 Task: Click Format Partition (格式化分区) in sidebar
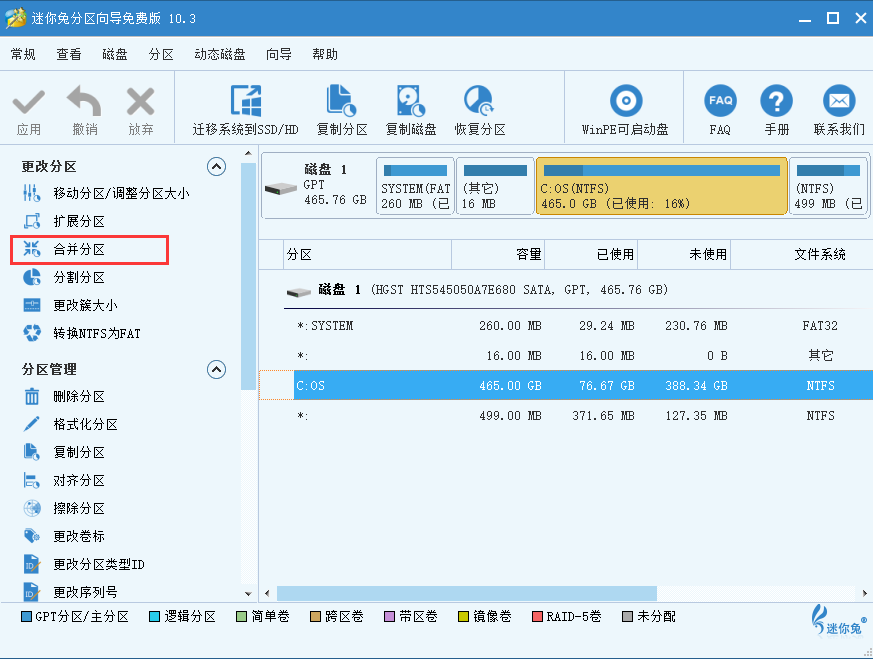pos(70,424)
